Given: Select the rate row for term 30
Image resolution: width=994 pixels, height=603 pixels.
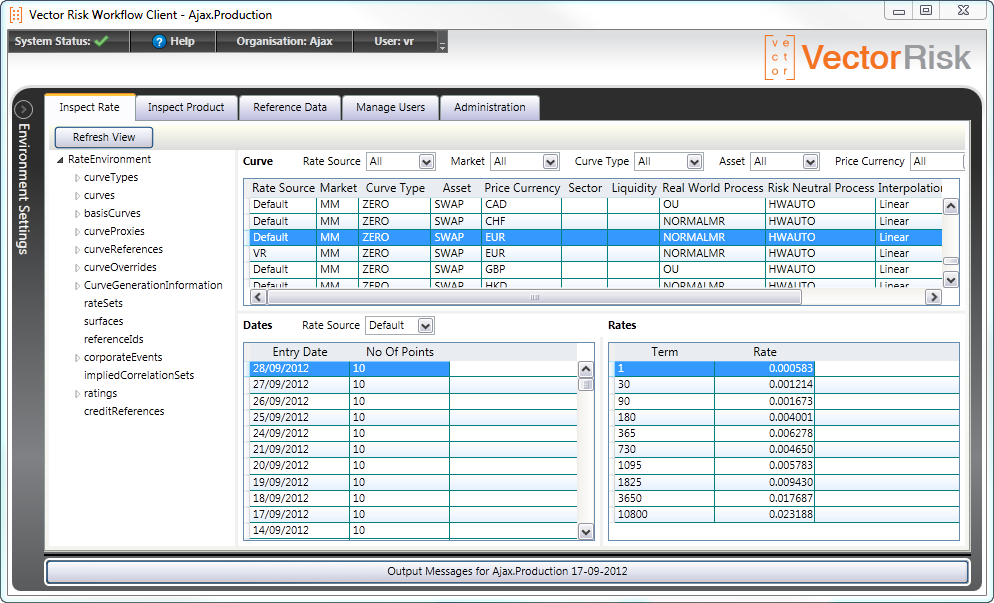Looking at the screenshot, I should (x=786, y=384).
